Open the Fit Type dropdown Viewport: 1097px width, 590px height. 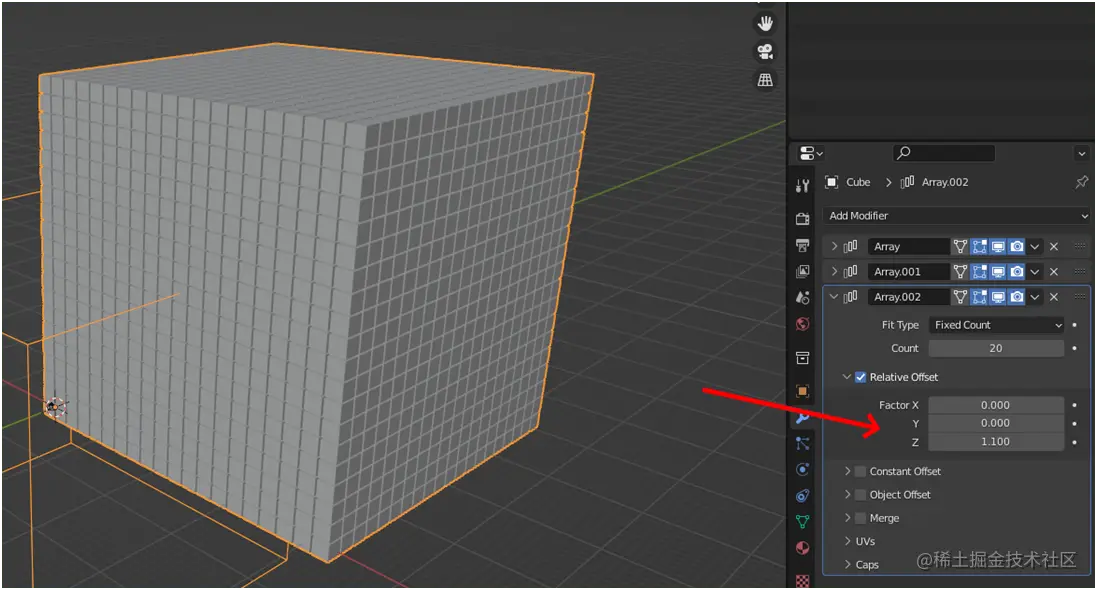click(x=997, y=324)
